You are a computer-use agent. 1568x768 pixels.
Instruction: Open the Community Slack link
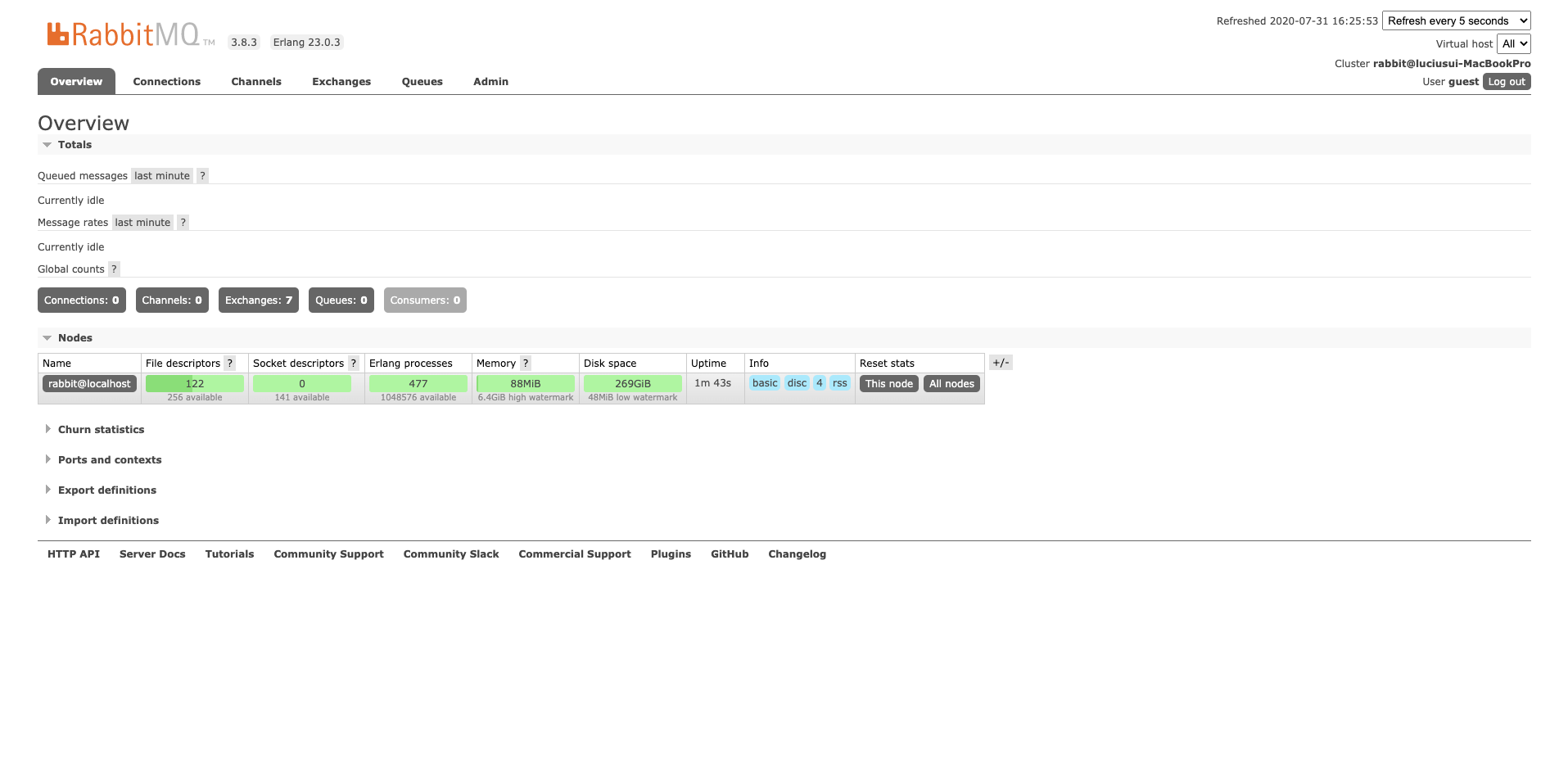451,554
